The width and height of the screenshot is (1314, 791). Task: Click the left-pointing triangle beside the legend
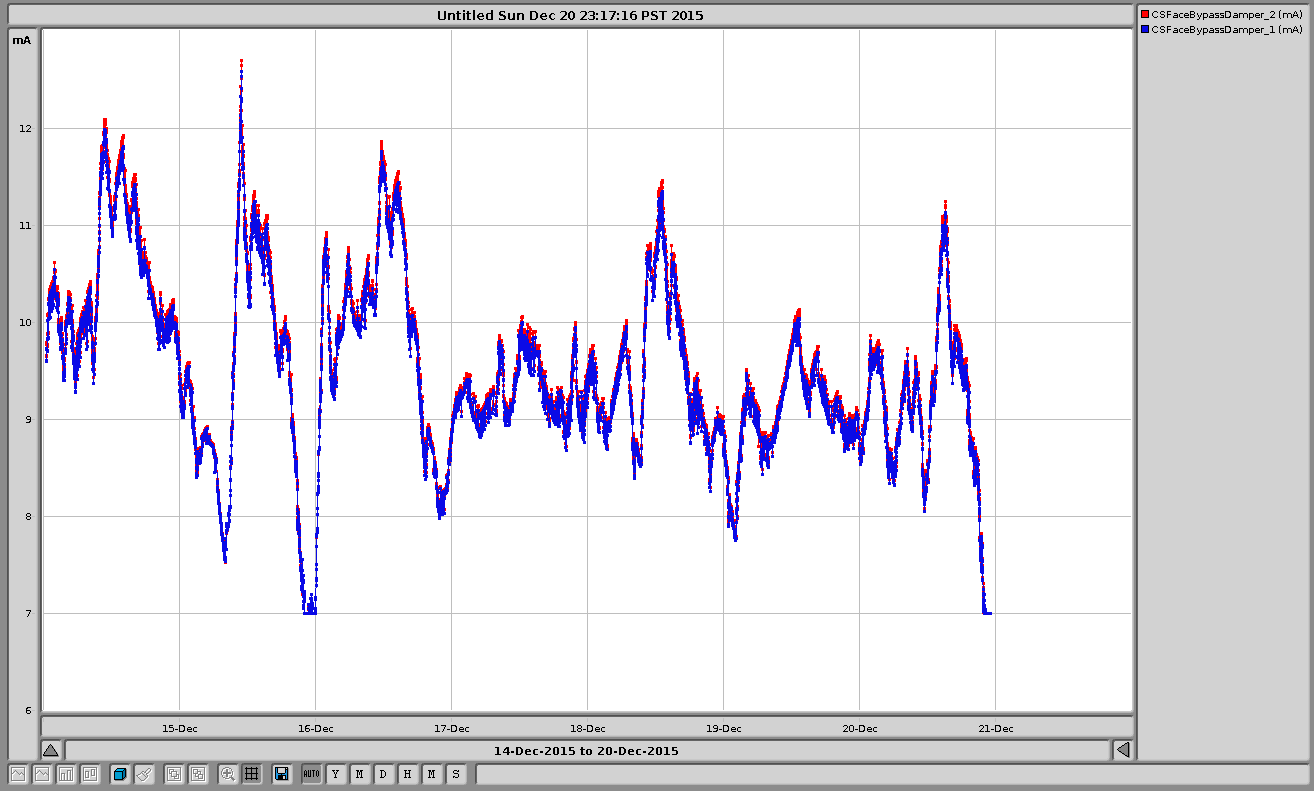tap(1123, 750)
